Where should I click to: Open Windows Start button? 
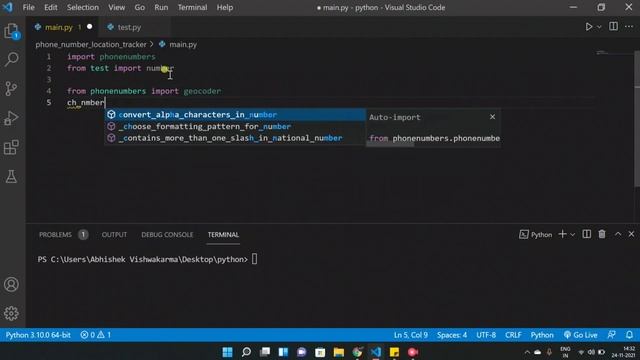(x=227, y=352)
